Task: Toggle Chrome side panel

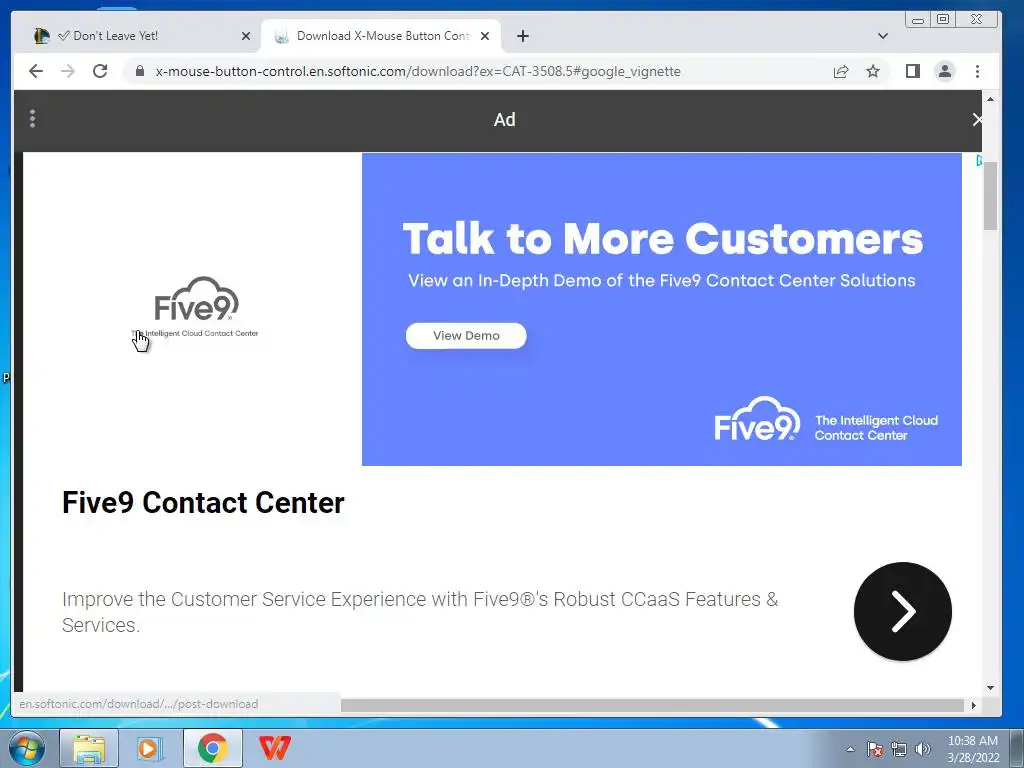Action: (913, 71)
